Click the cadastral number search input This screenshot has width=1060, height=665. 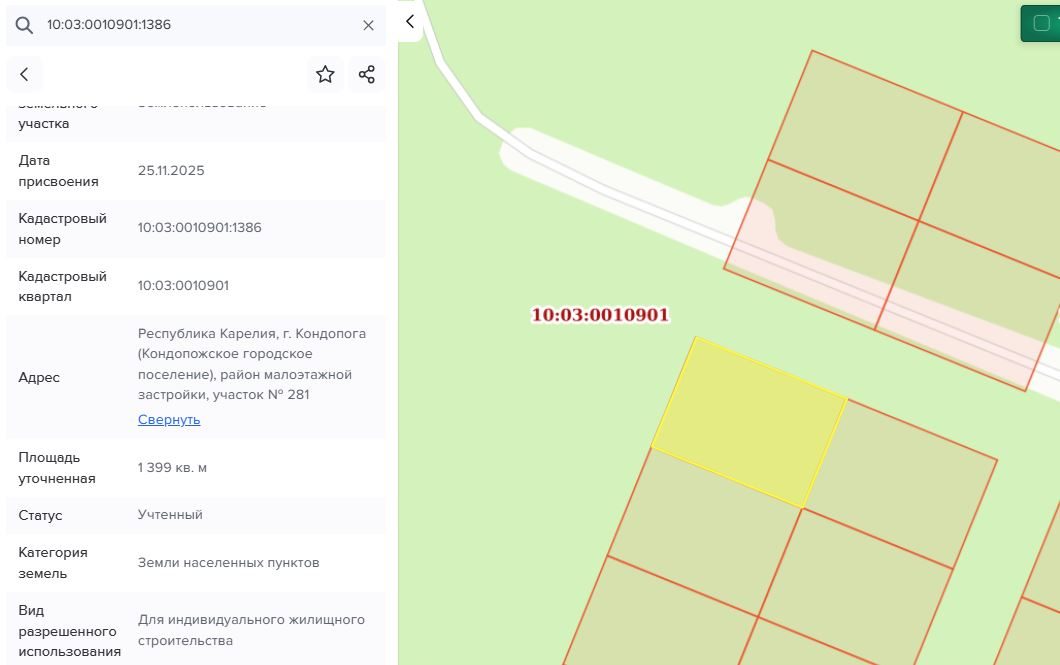pyautogui.click(x=196, y=25)
